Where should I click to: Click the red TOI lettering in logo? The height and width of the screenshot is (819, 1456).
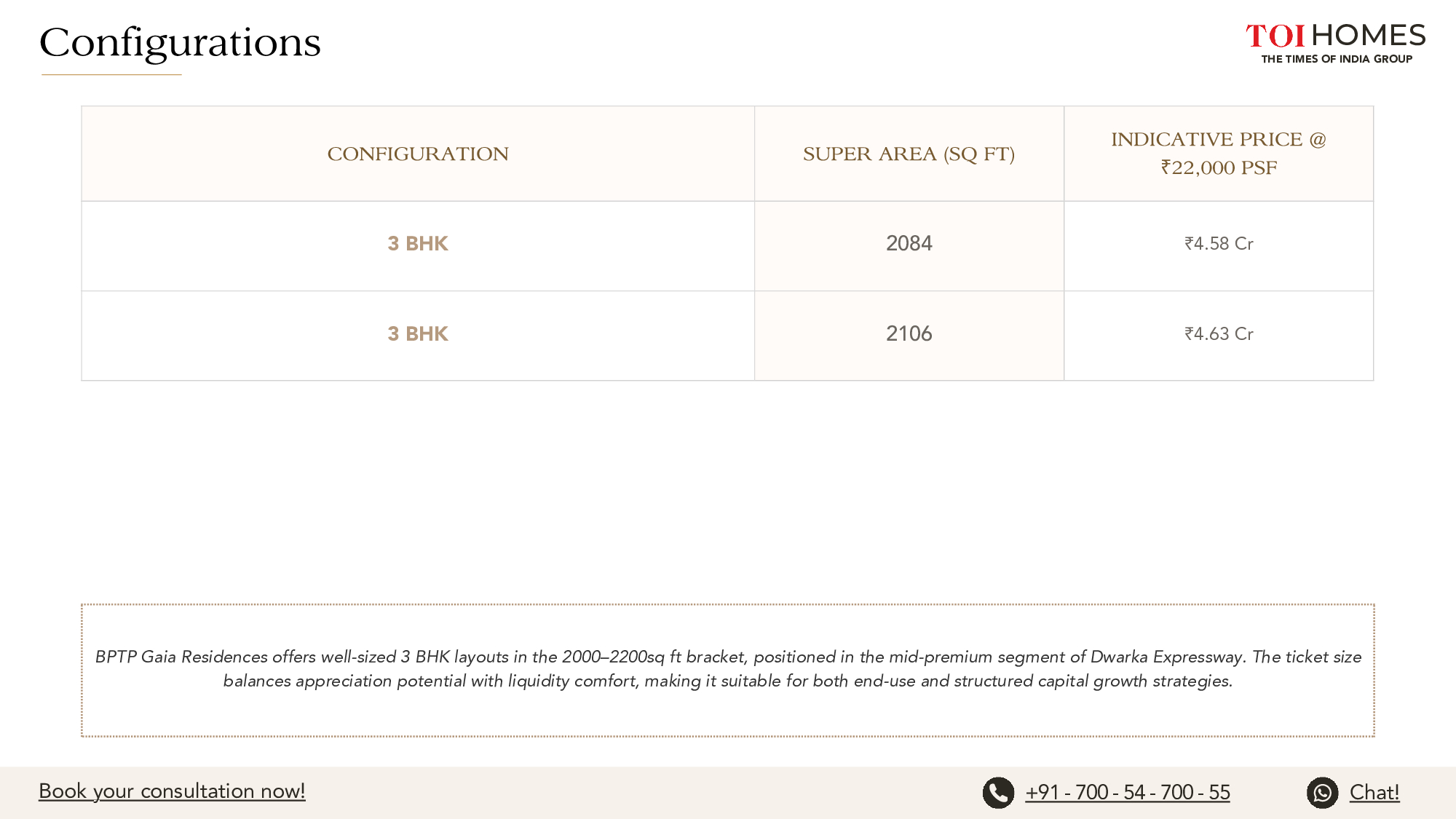[1275, 36]
